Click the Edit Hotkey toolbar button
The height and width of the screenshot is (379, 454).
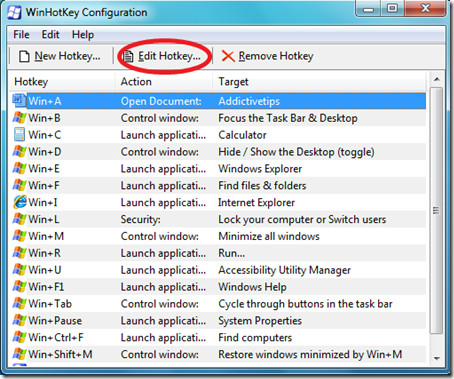click(x=161, y=56)
